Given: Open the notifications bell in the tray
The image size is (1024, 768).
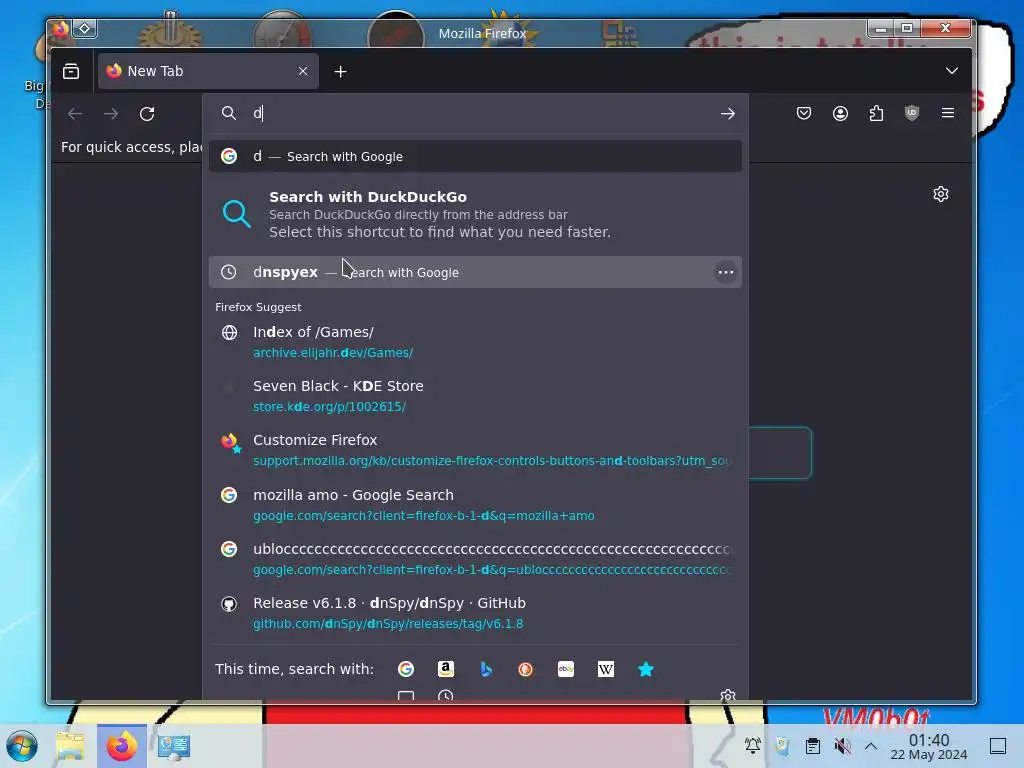Looking at the screenshot, I should click(x=752, y=745).
